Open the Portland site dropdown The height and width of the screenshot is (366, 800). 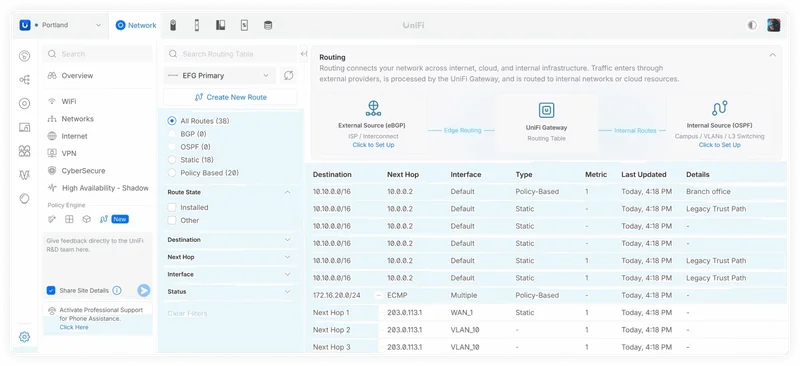click(x=61, y=25)
